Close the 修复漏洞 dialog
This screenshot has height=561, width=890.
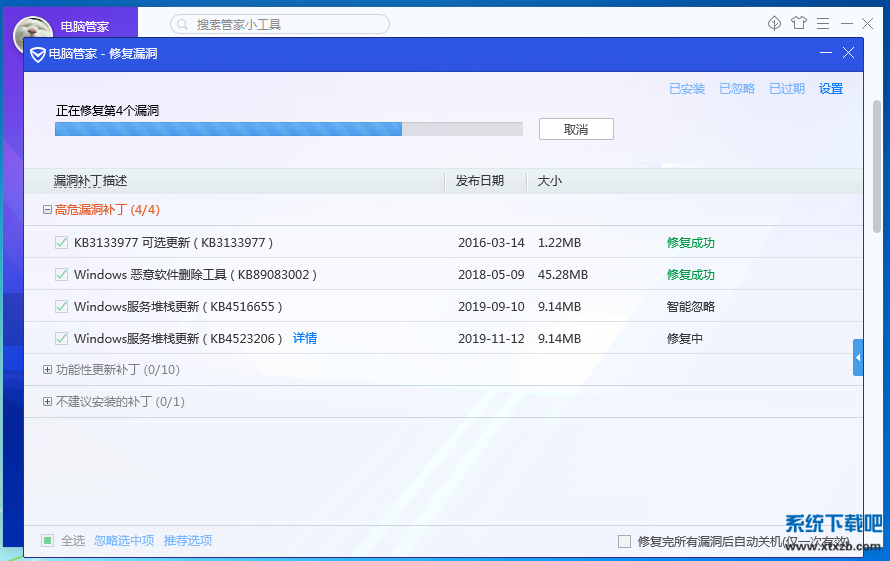pyautogui.click(x=849, y=53)
